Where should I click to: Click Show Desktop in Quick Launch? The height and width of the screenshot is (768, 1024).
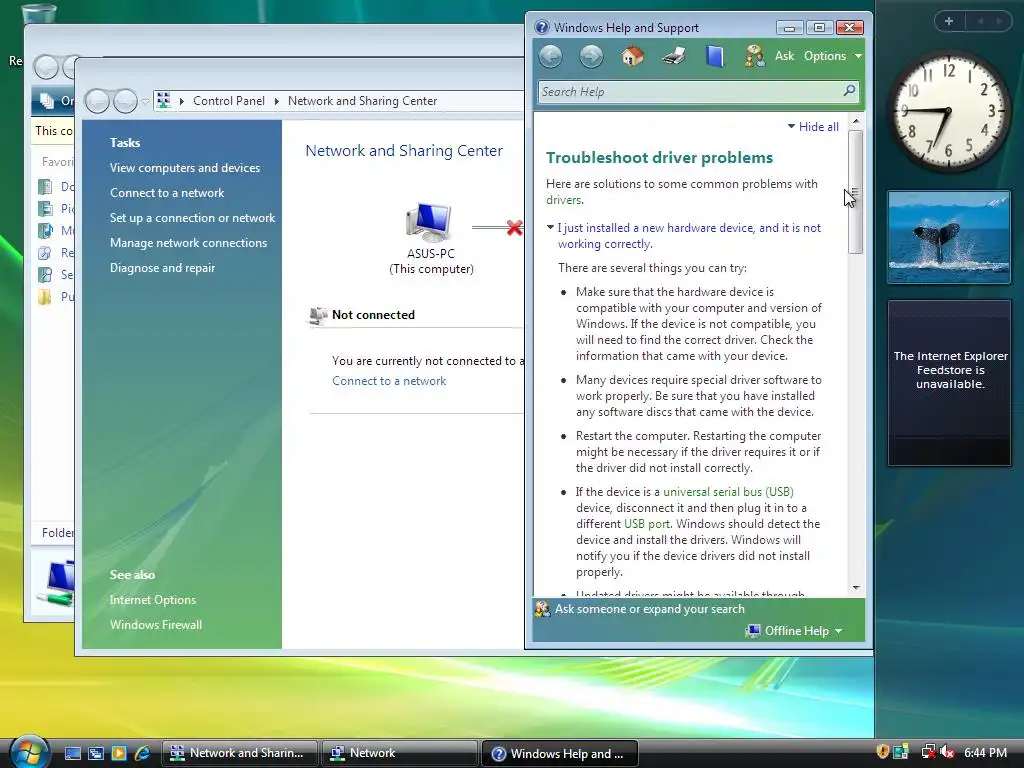pos(72,753)
